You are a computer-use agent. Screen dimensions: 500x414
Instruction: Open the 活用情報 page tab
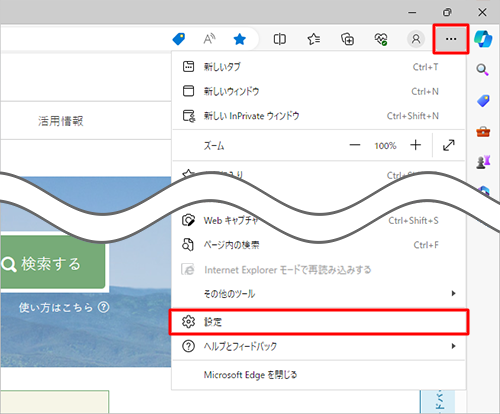click(x=60, y=121)
